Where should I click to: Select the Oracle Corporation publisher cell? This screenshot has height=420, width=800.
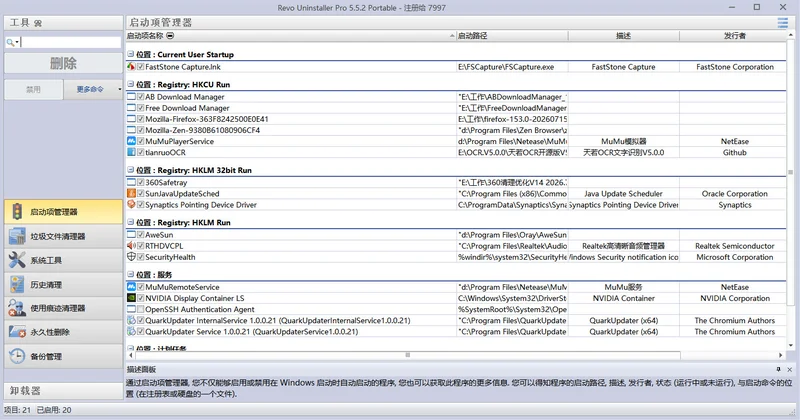point(734,193)
